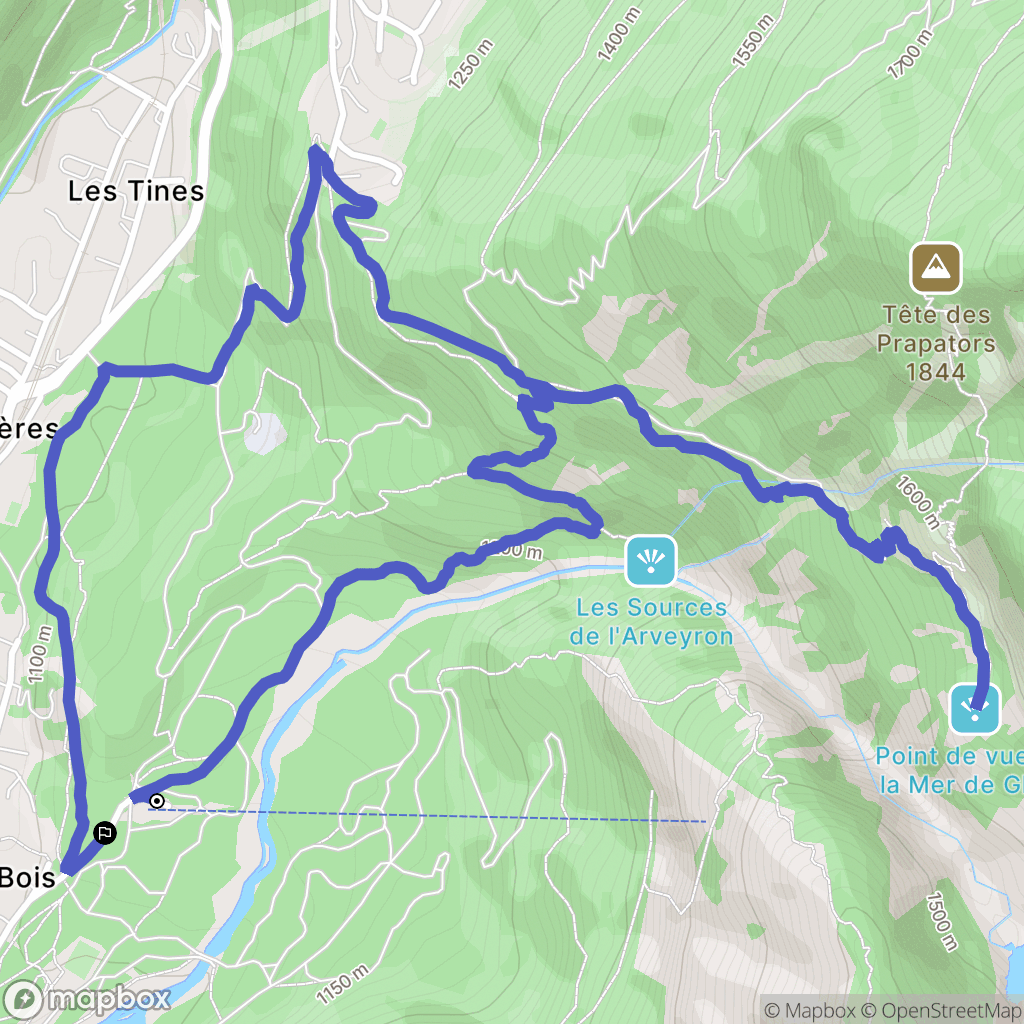Viewport: 1024px width, 1024px height.
Task: Click the 1150 m contour label
Action: tap(343, 984)
